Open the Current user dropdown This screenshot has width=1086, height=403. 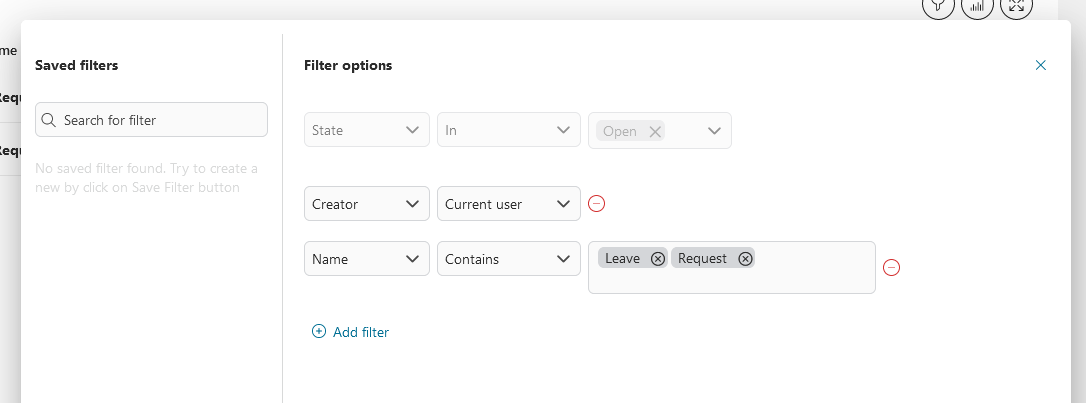(x=508, y=204)
